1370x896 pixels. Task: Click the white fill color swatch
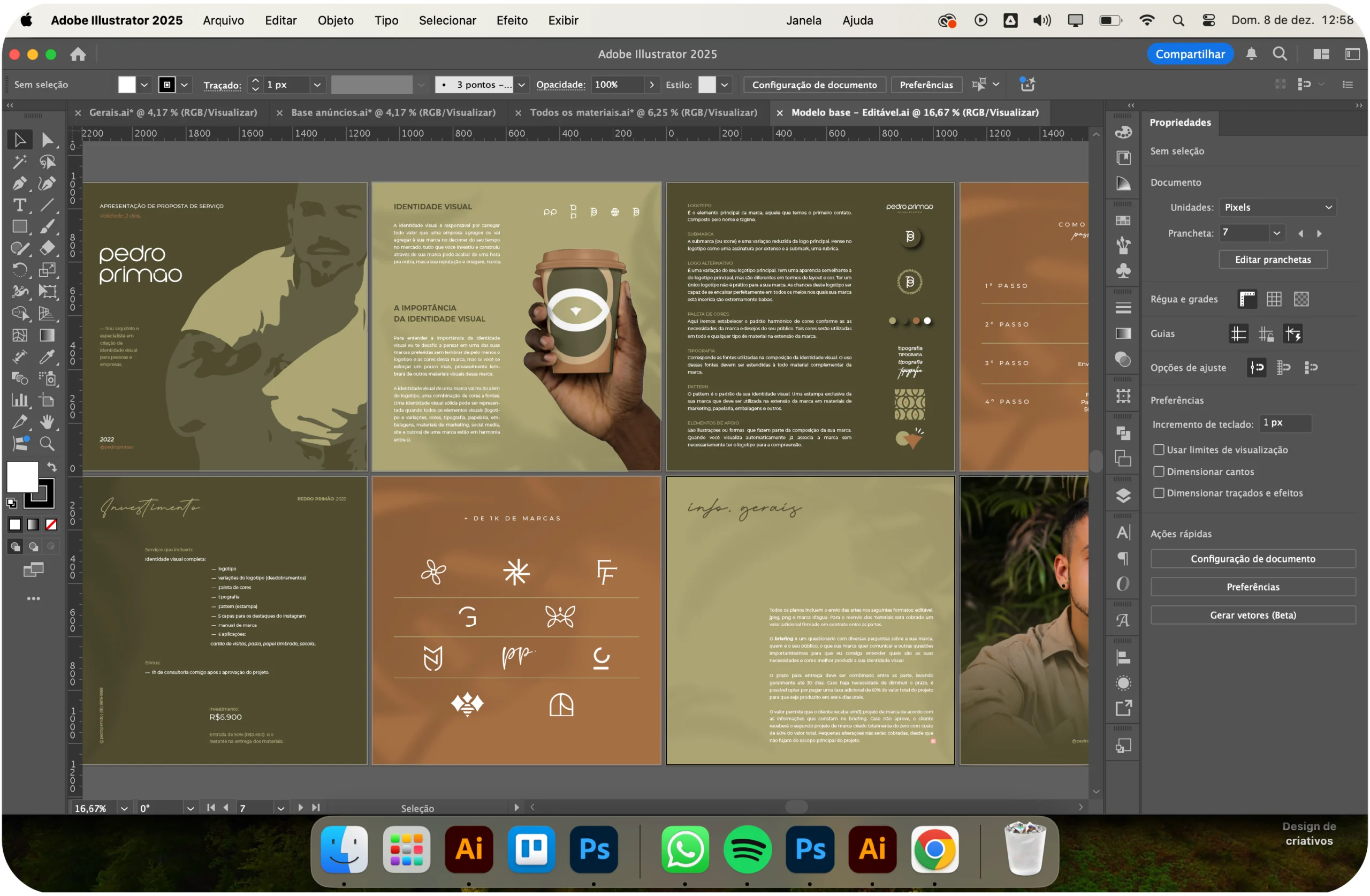(x=22, y=477)
